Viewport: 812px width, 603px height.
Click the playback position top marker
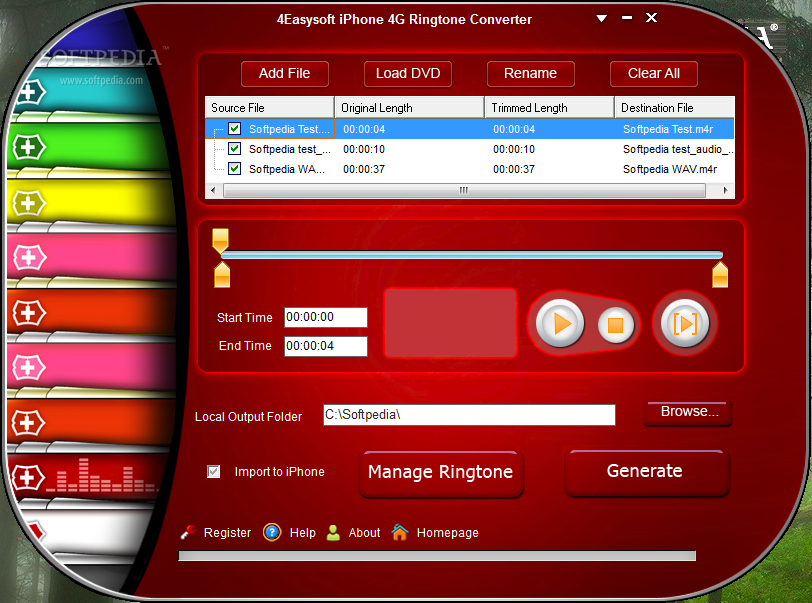(x=221, y=240)
